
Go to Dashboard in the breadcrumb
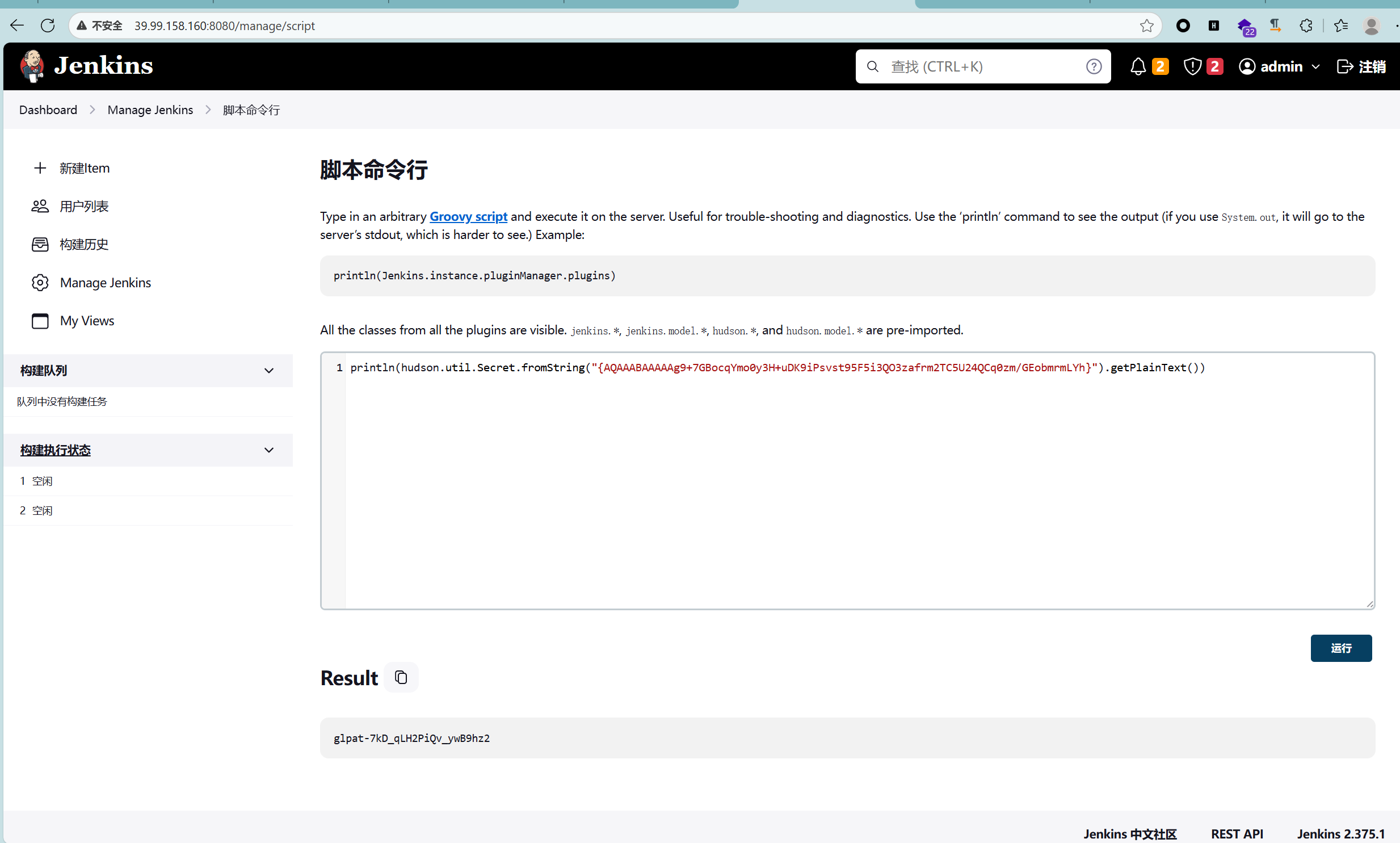click(48, 110)
